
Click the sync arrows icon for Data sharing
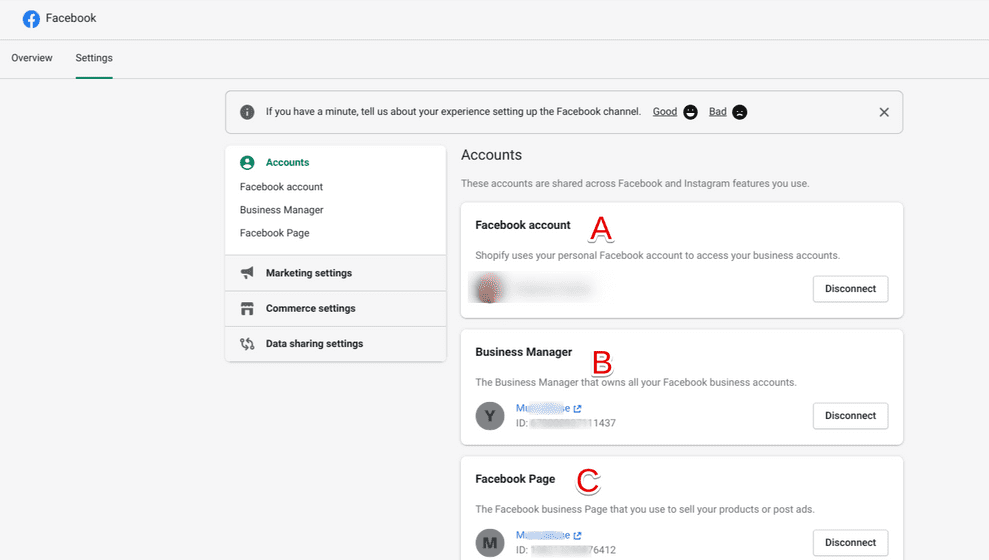coord(247,344)
